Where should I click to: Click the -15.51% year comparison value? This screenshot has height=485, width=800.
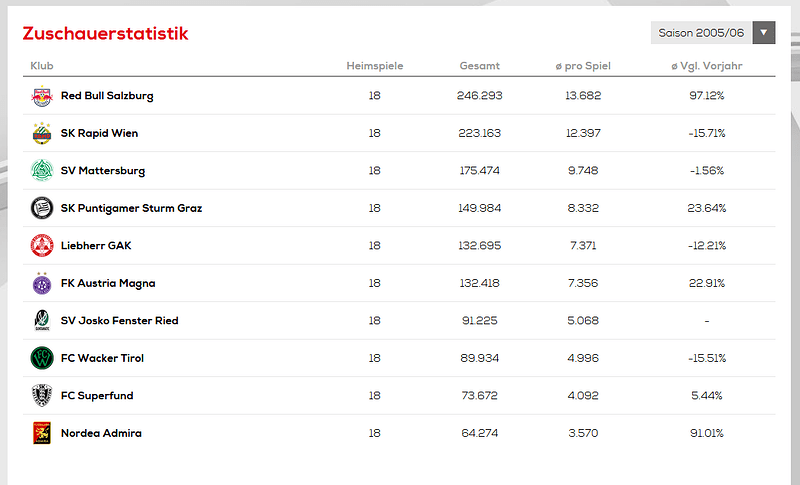[x=707, y=358]
